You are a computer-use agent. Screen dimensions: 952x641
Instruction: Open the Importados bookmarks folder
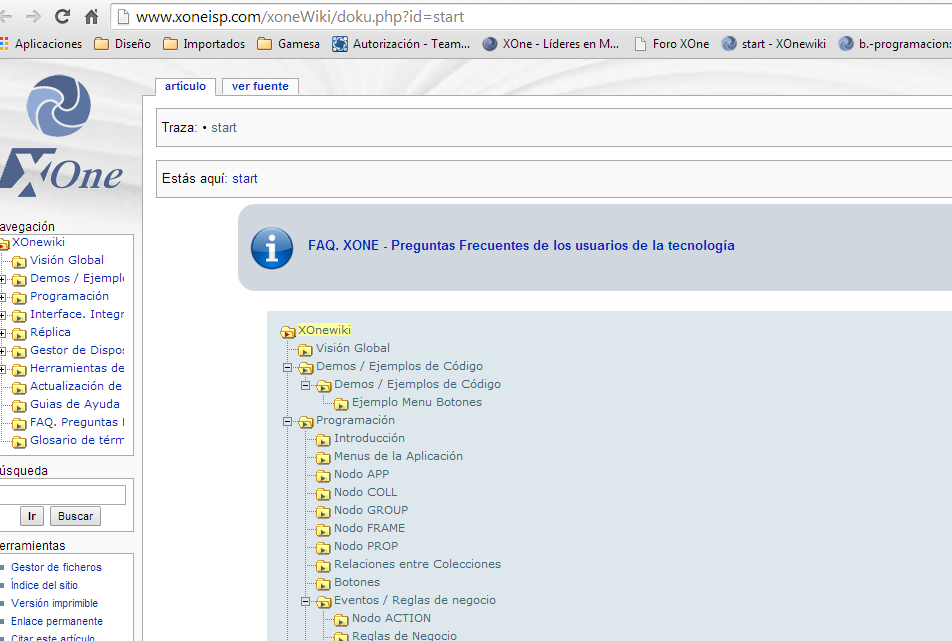pyautogui.click(x=205, y=44)
